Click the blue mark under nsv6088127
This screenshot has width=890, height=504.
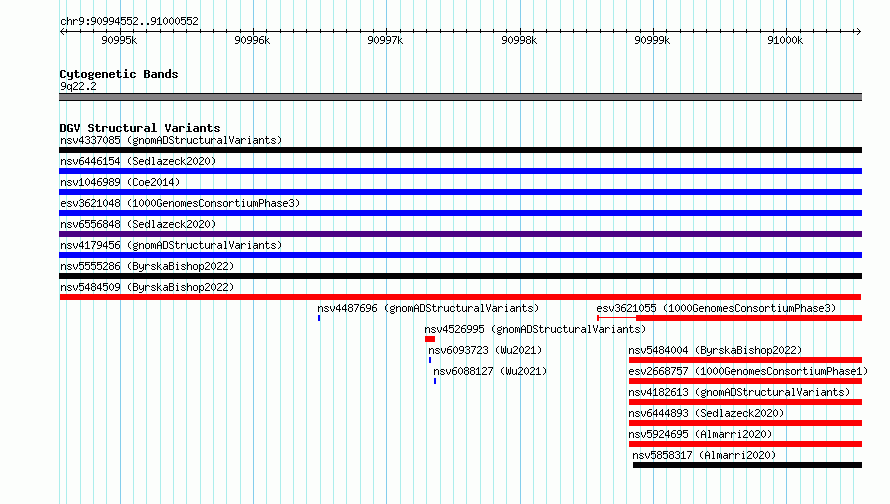click(435, 381)
